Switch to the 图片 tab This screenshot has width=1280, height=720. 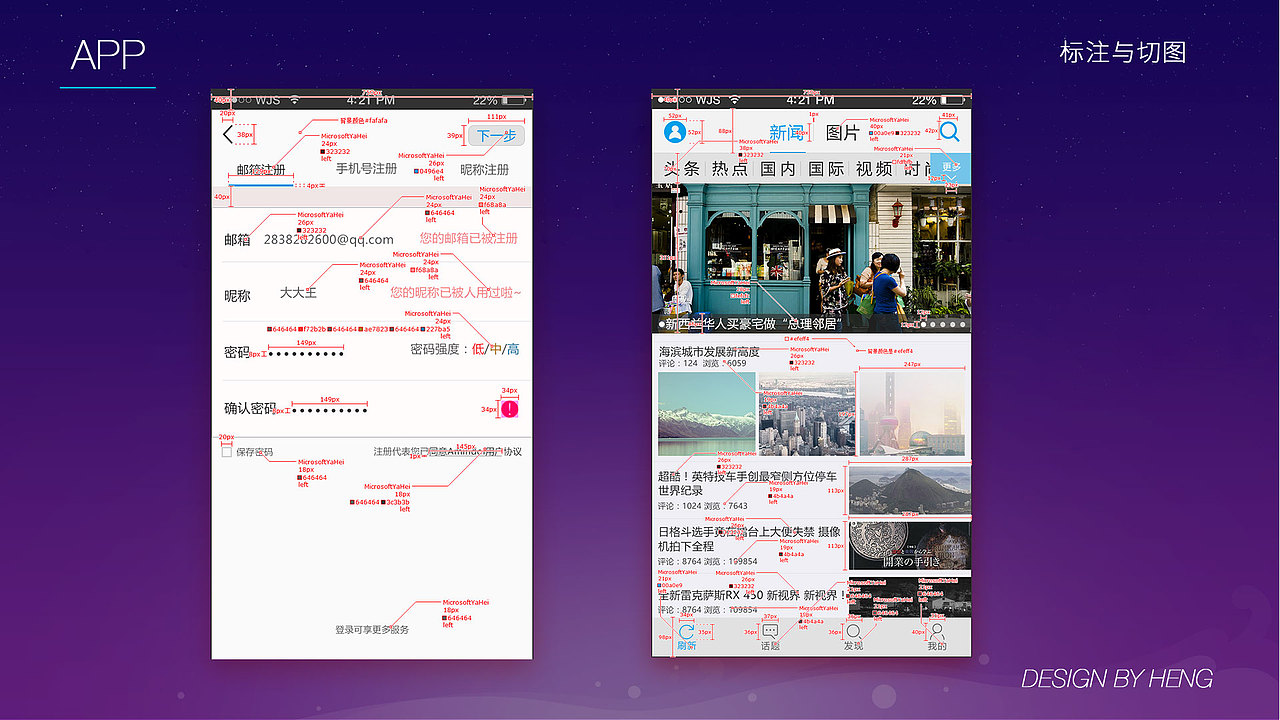(x=843, y=131)
